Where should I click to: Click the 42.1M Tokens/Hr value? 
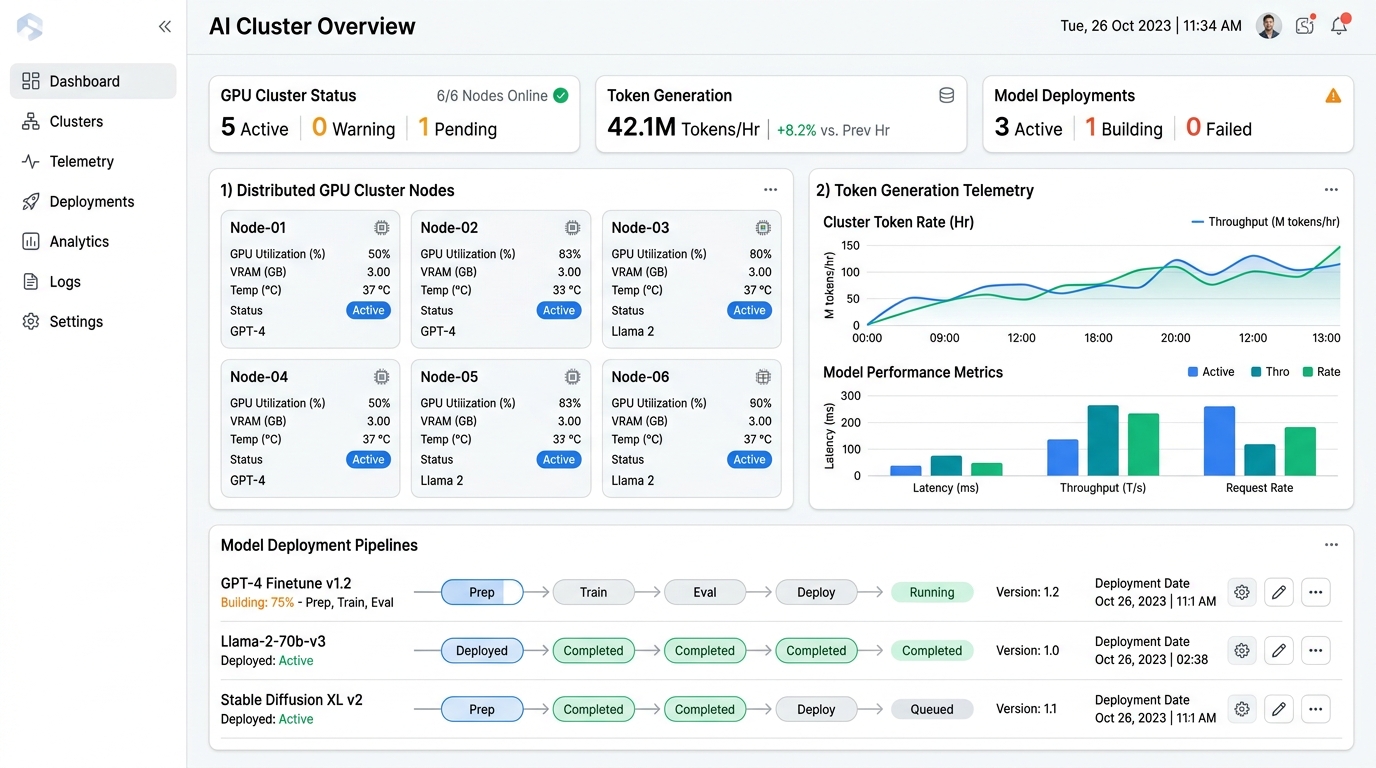[x=683, y=128]
